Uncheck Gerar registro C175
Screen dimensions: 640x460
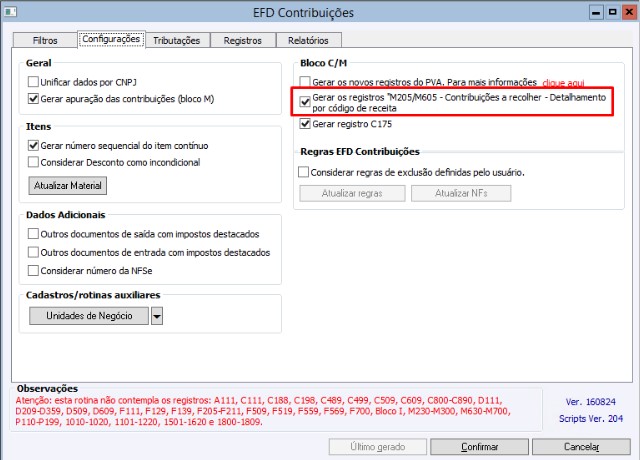point(305,124)
